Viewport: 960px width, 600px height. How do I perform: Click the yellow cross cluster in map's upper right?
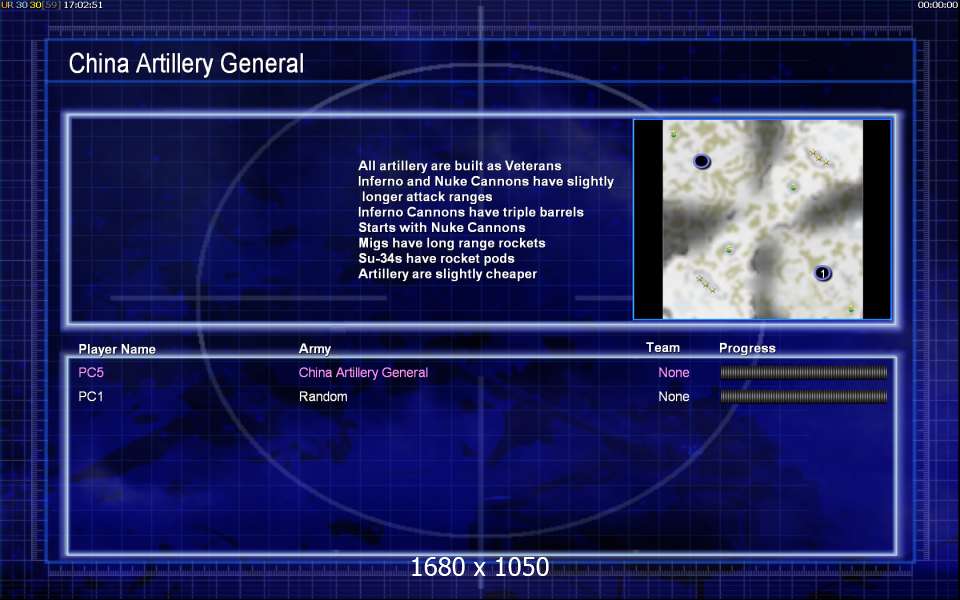[x=819, y=157]
